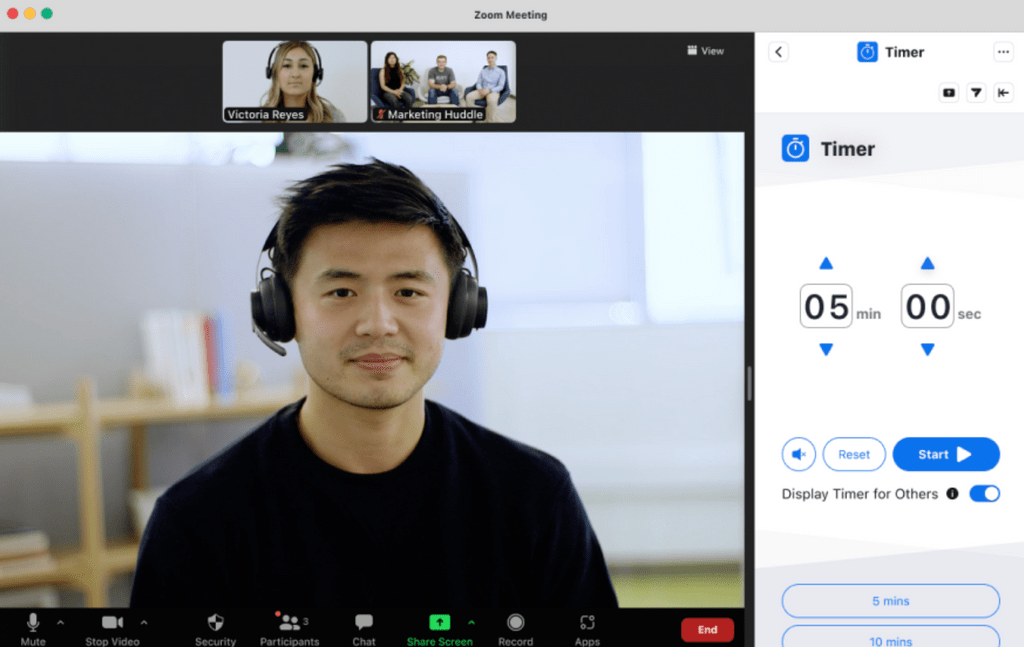
Task: Disable the Display Timer for Others toggle
Action: pos(984,493)
